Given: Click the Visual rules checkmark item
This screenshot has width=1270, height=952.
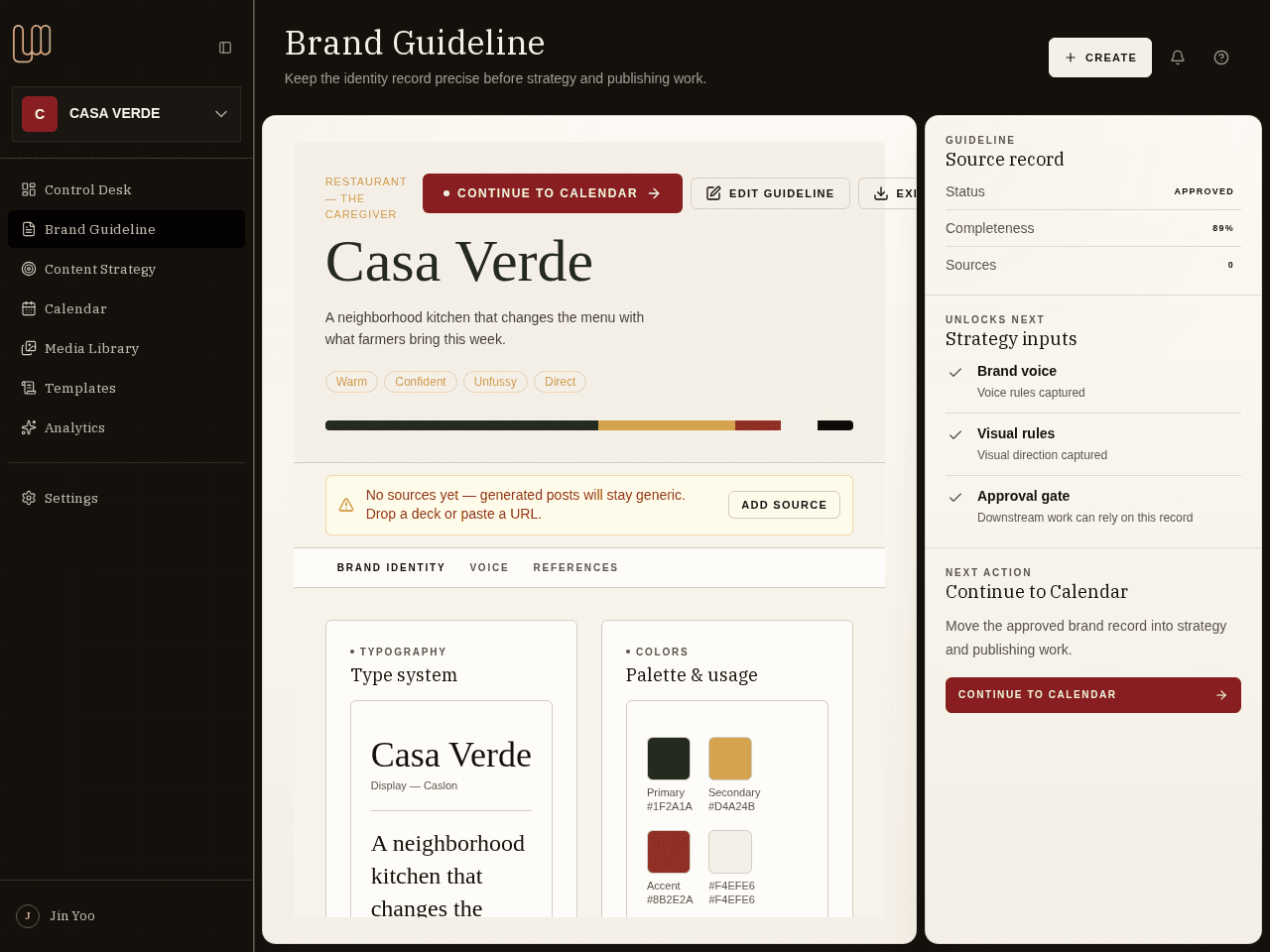Looking at the screenshot, I should [x=1093, y=444].
